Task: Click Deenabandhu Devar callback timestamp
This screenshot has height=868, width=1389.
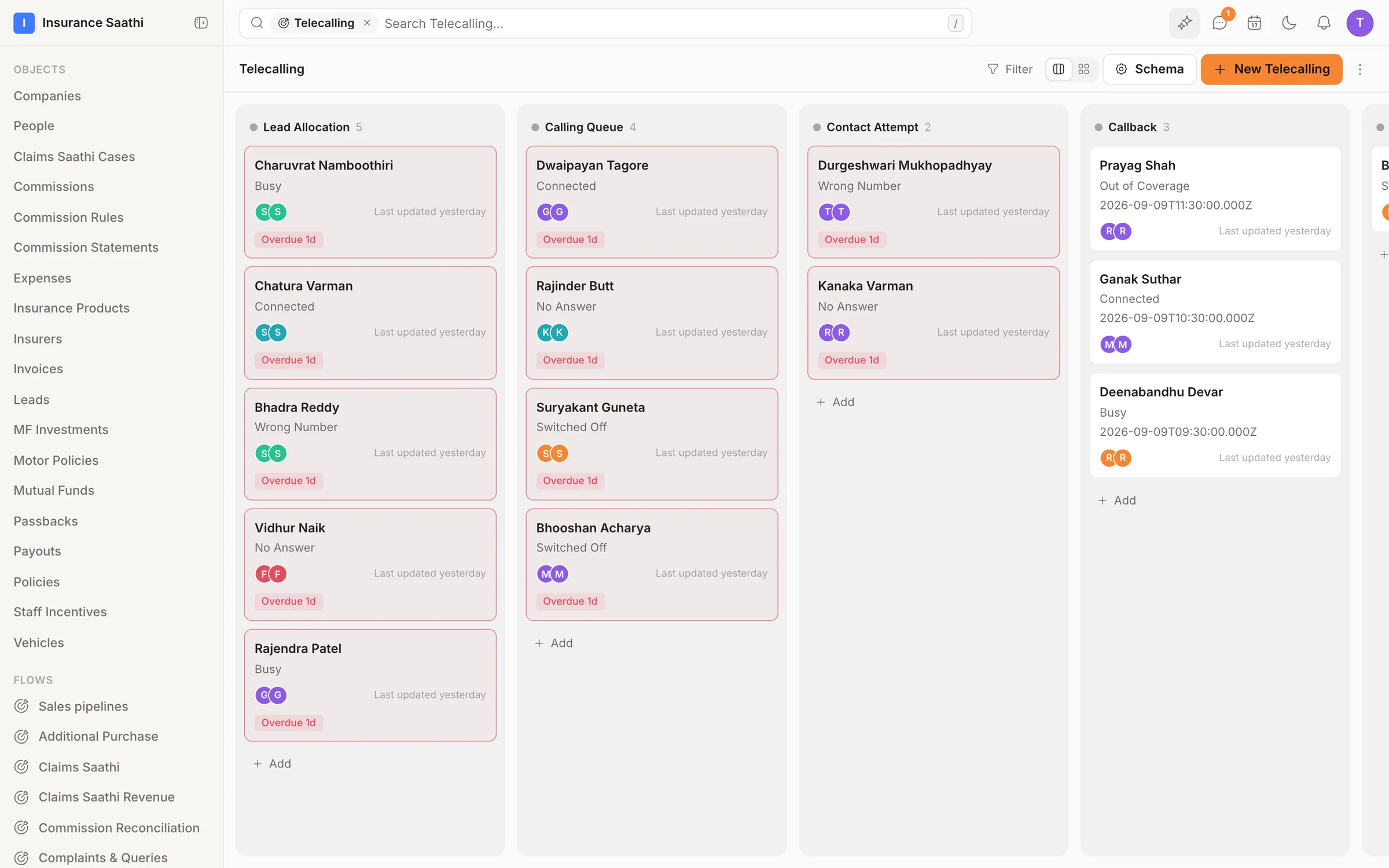Action: 1178,432
